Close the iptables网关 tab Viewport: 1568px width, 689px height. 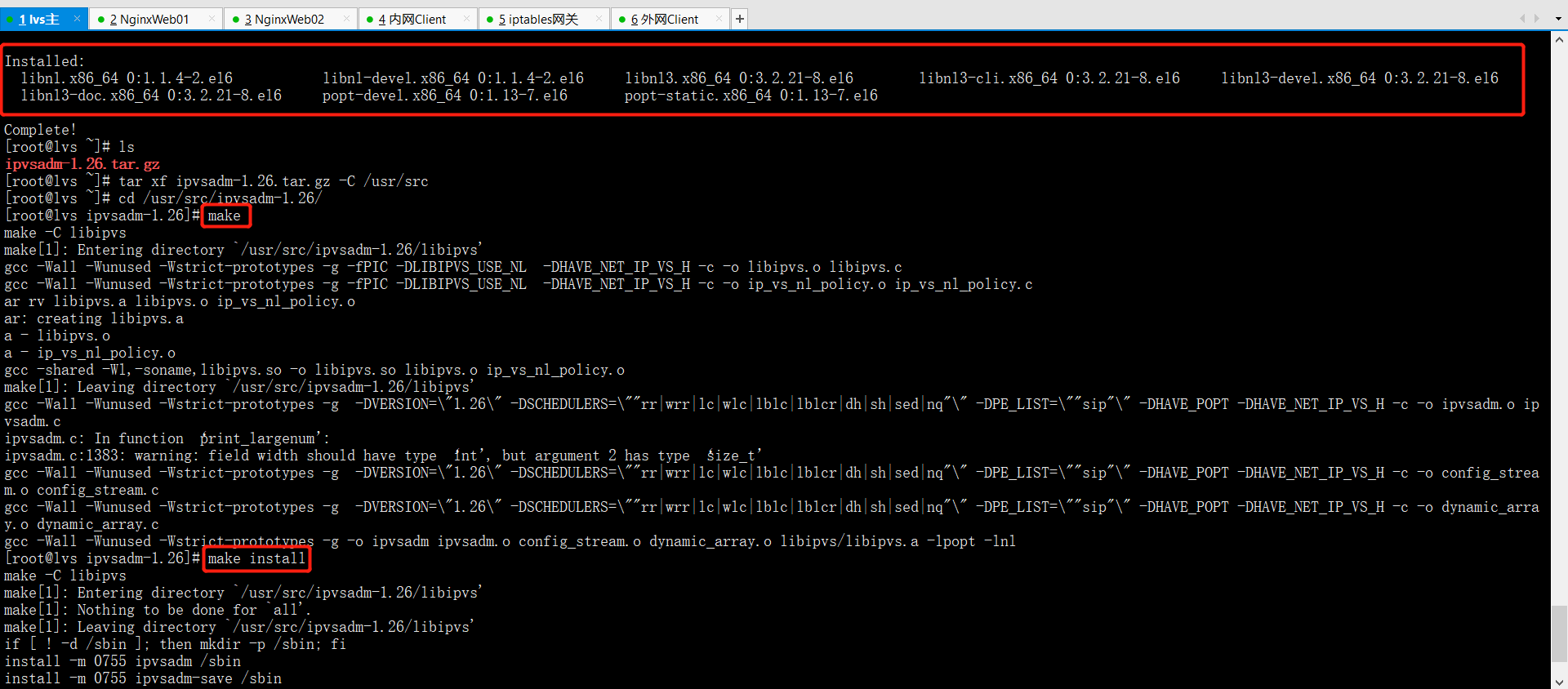coord(599,18)
